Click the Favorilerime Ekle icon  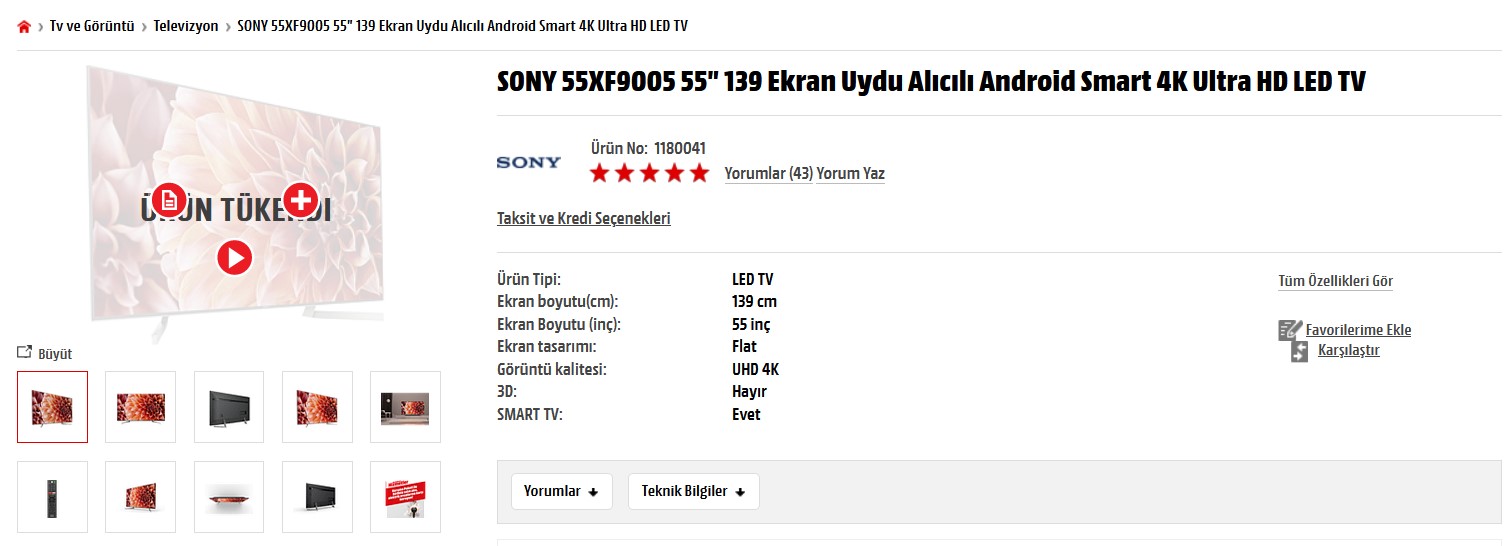(1288, 330)
